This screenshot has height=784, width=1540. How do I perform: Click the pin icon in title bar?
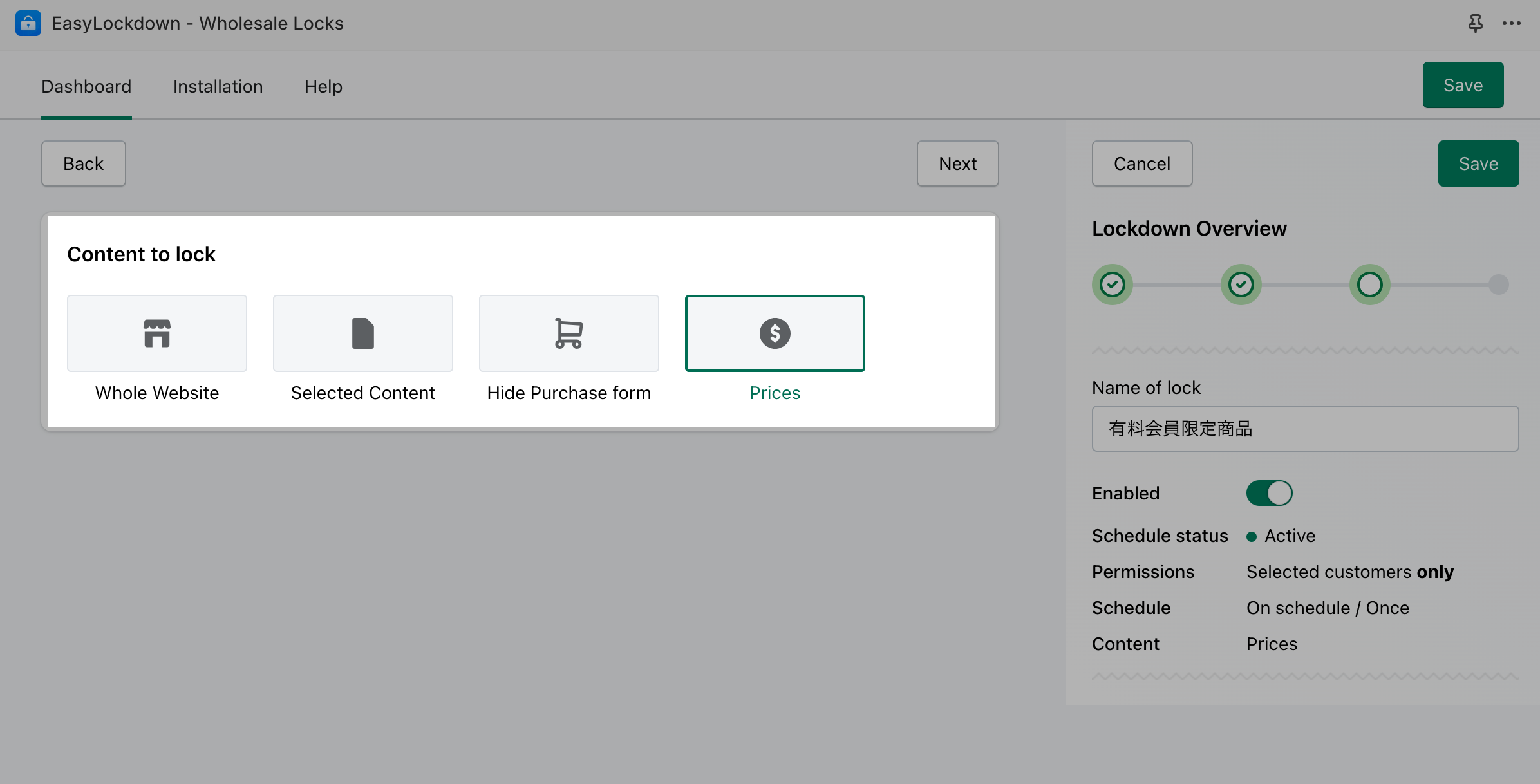click(1475, 24)
